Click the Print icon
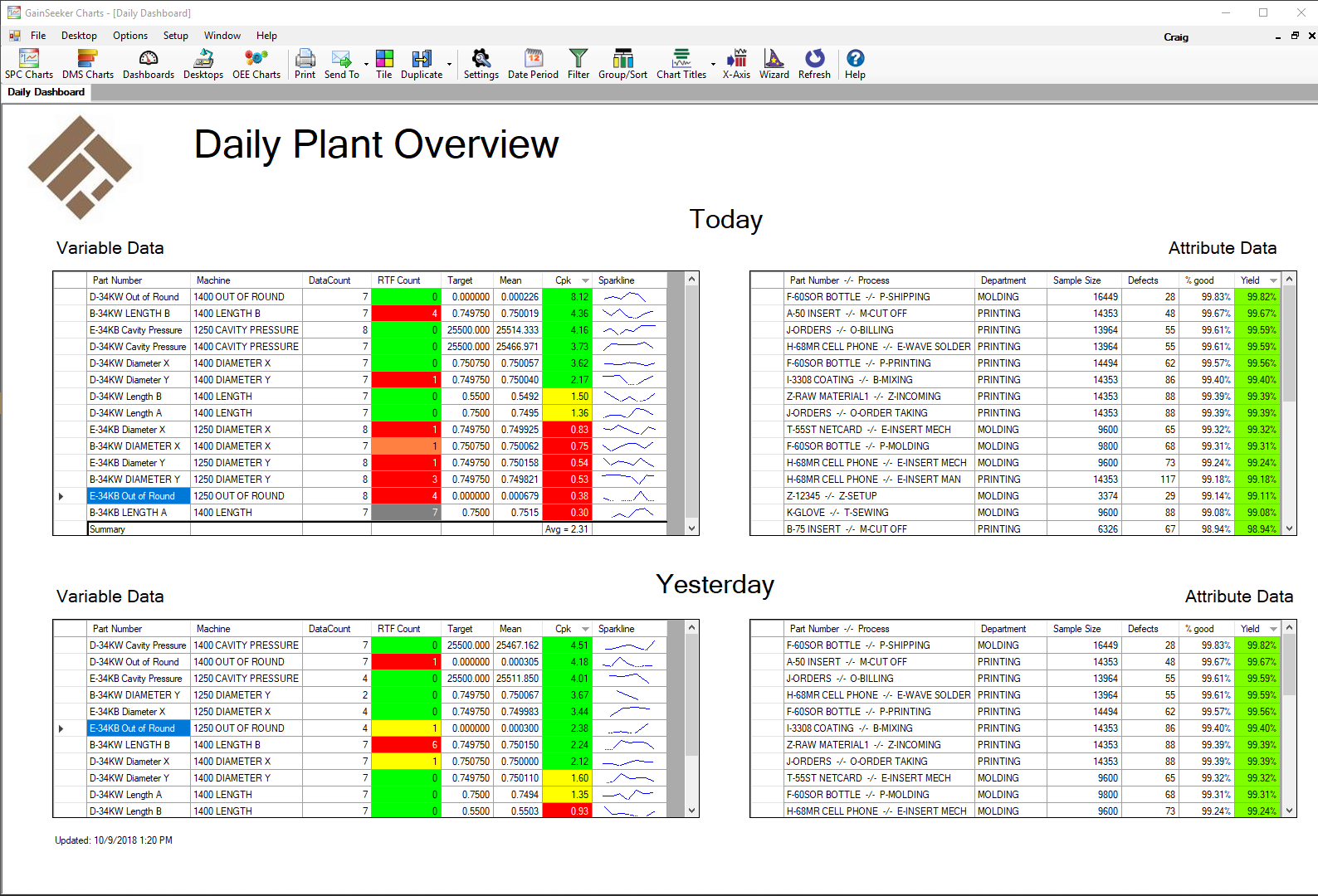 (x=305, y=64)
